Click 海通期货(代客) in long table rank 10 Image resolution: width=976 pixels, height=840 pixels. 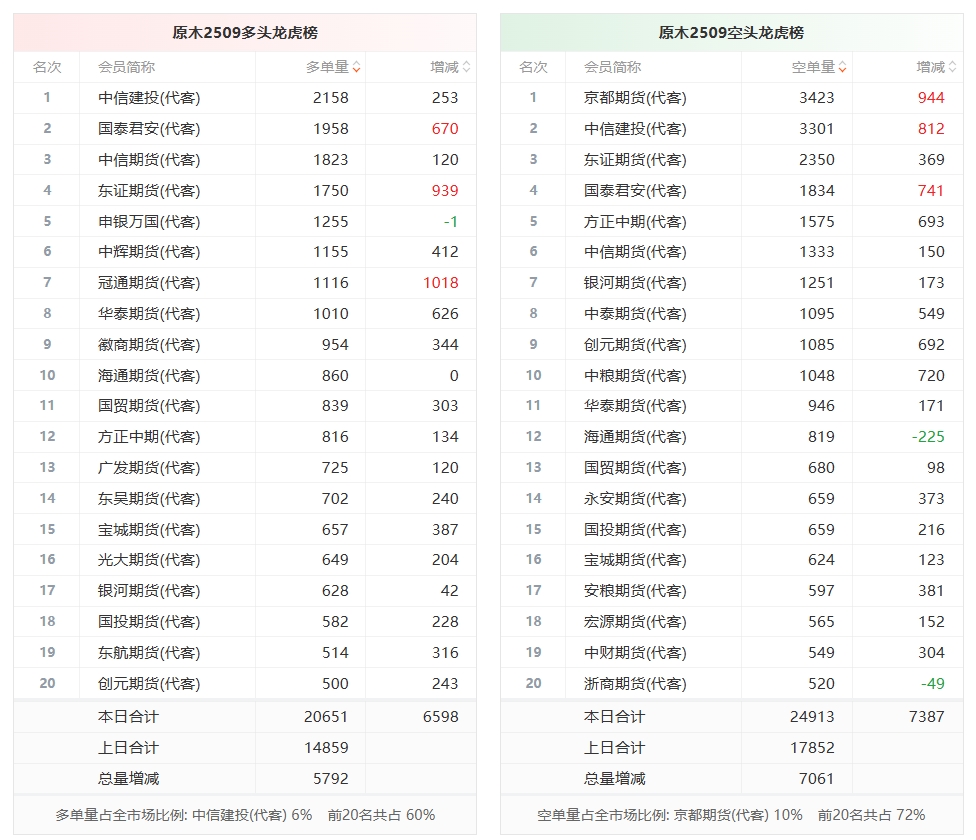point(149,376)
